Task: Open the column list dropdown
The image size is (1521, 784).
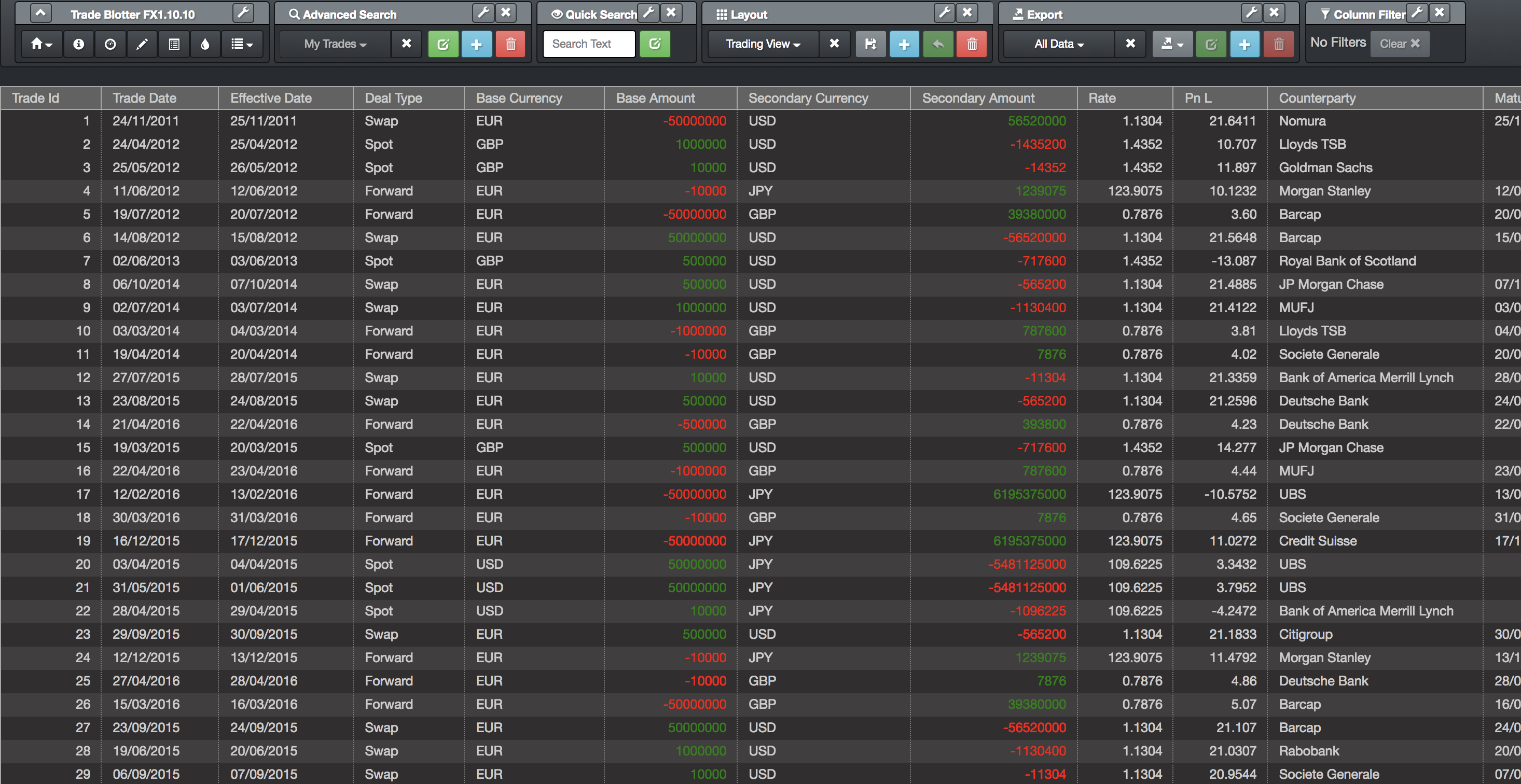Action: (x=242, y=44)
